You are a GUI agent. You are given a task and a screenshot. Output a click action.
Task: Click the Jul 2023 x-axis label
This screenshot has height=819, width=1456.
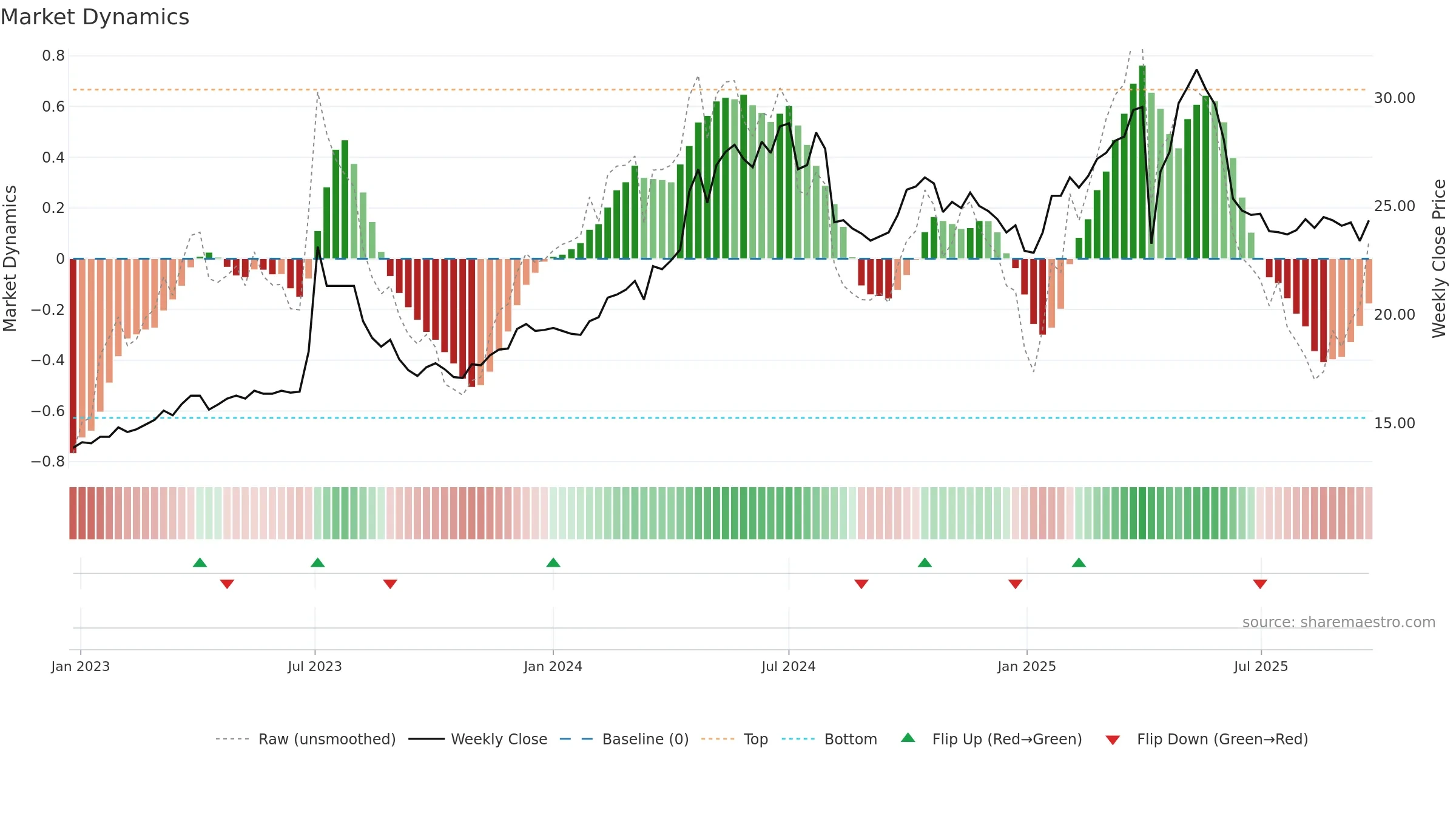coord(315,666)
